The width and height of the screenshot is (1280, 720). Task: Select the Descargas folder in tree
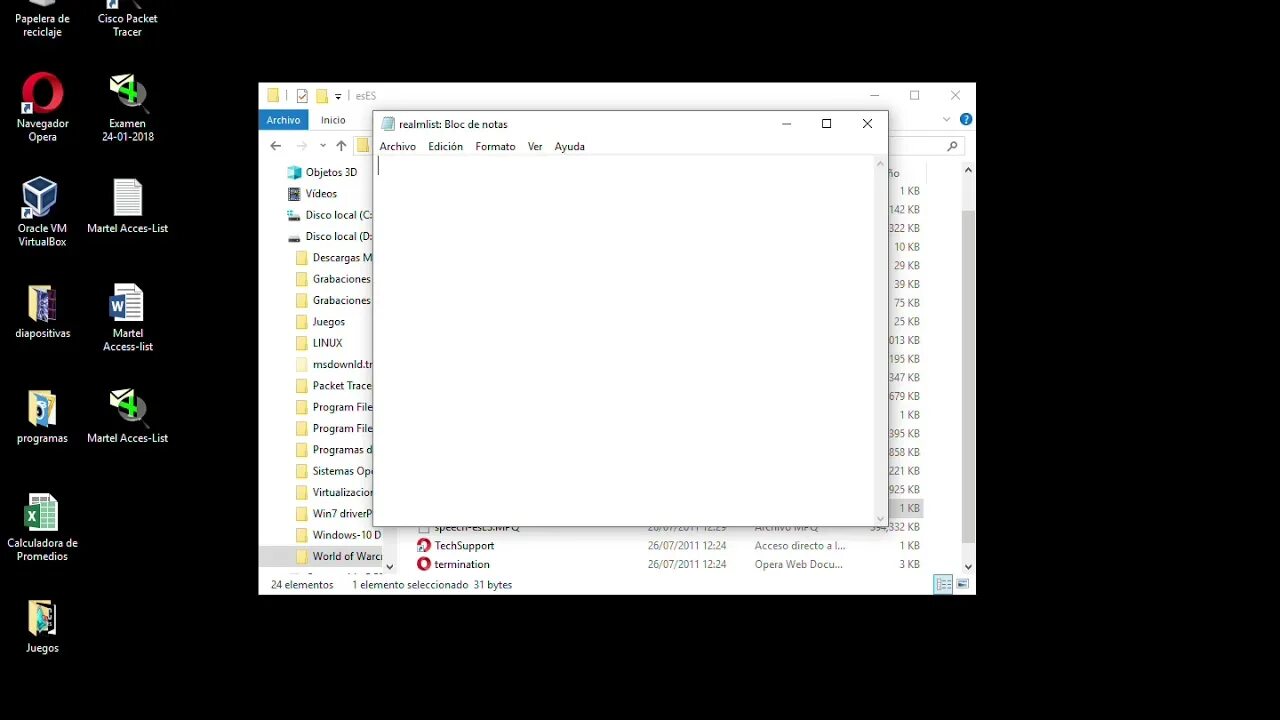[x=333, y=258]
